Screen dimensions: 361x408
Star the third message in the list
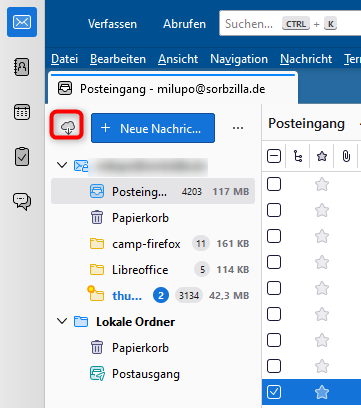[x=322, y=236]
